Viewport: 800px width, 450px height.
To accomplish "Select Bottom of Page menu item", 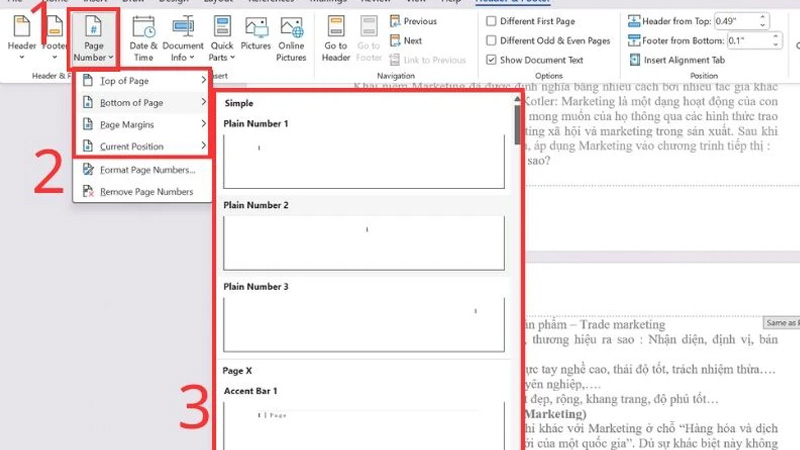I will click(x=143, y=102).
